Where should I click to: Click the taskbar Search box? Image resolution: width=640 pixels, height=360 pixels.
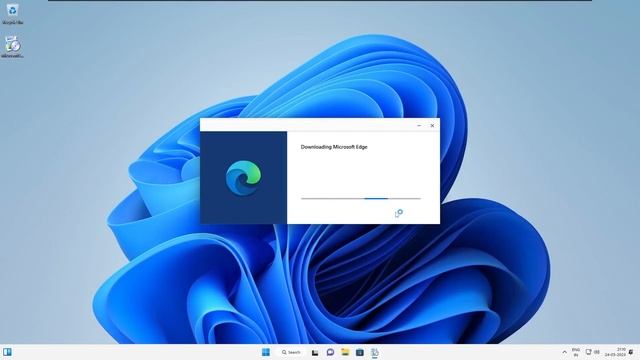[291, 352]
